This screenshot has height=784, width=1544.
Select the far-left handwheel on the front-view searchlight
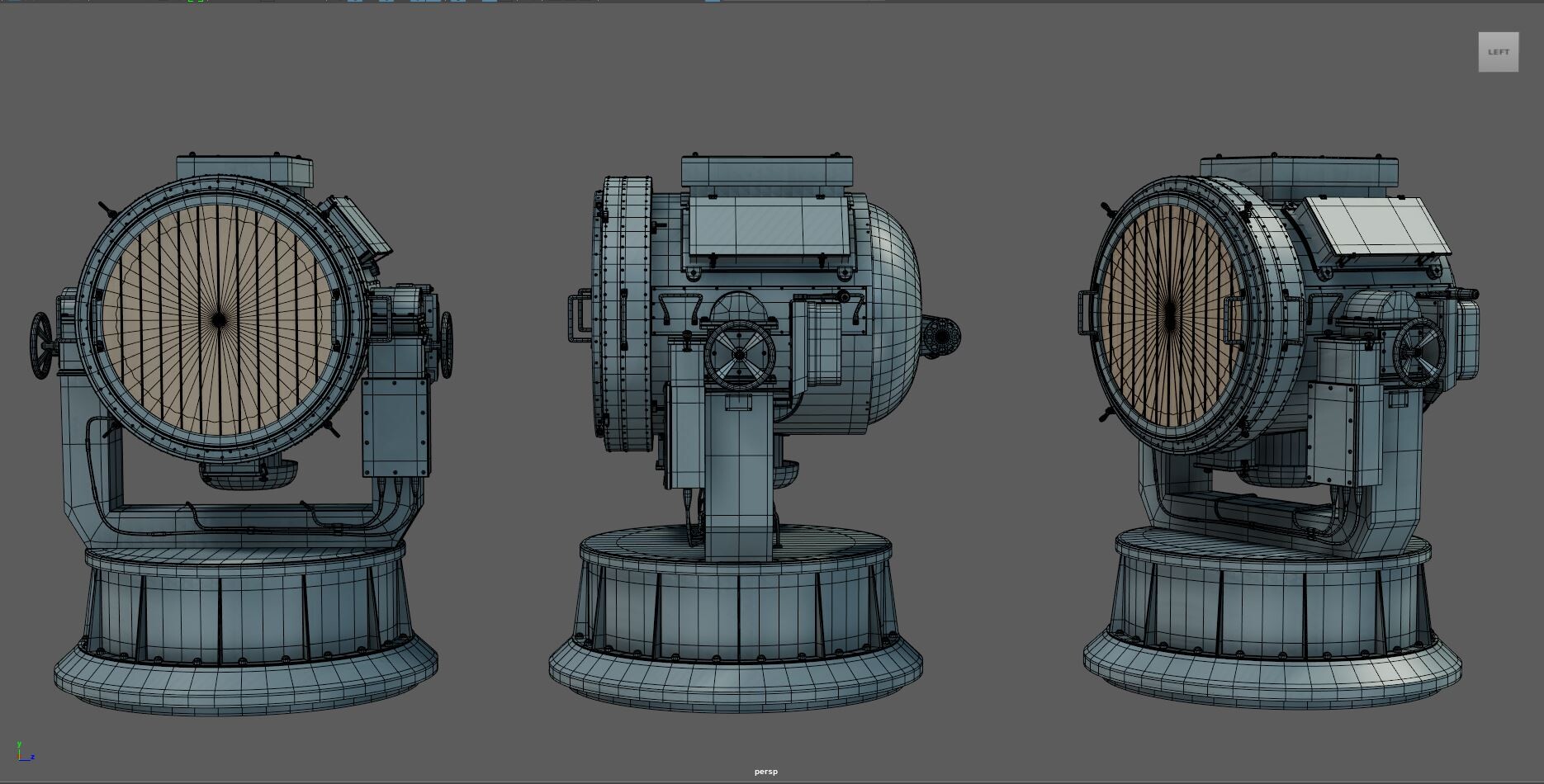[x=41, y=345]
